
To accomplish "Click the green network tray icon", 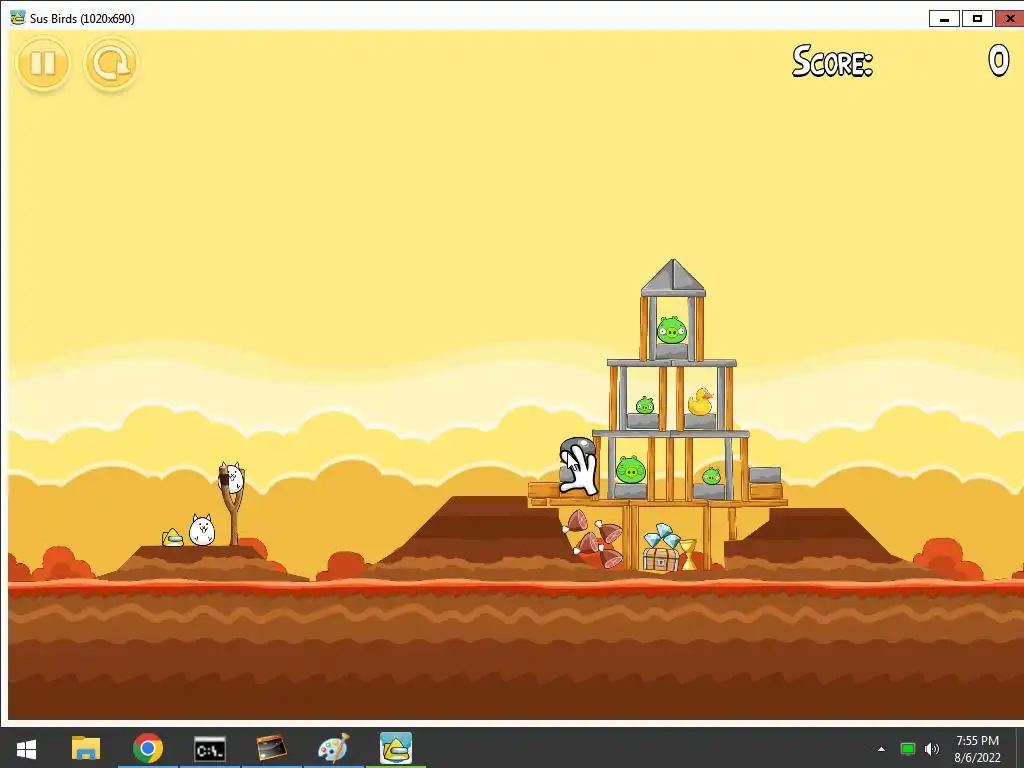I will pyautogui.click(x=907, y=749).
